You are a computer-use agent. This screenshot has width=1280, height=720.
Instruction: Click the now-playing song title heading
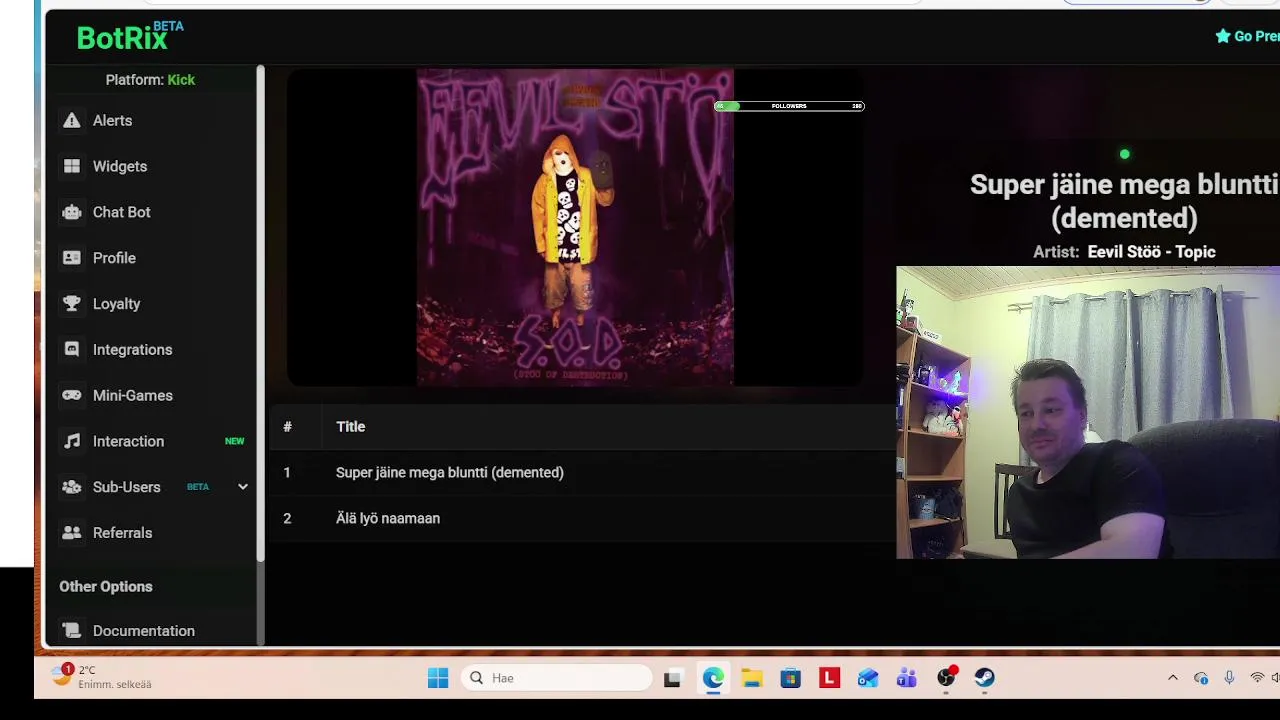pos(1124,201)
